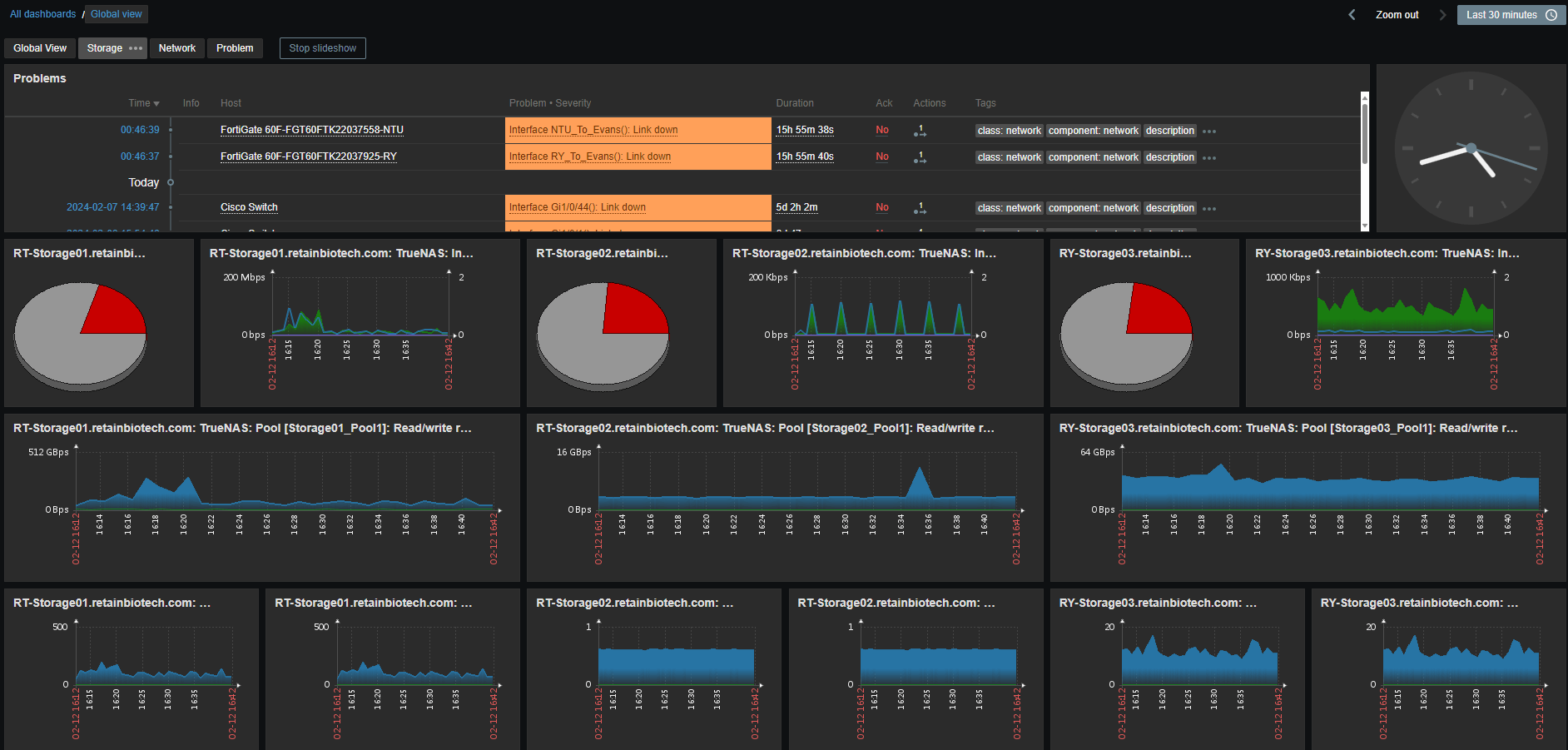Click the analog clock widget

pos(1471,148)
